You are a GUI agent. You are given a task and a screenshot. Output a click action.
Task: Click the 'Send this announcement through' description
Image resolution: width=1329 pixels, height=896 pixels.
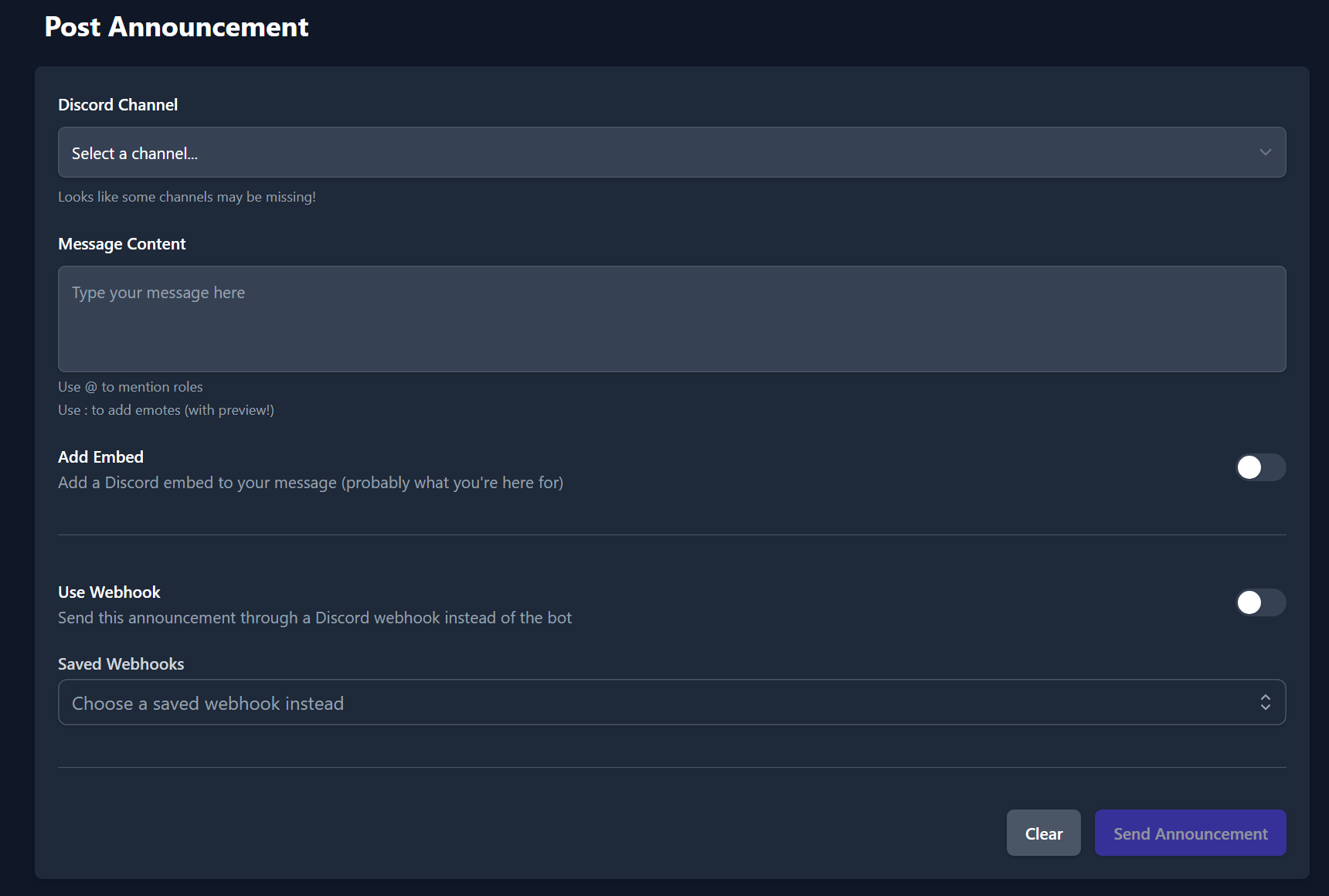pyautogui.click(x=314, y=618)
